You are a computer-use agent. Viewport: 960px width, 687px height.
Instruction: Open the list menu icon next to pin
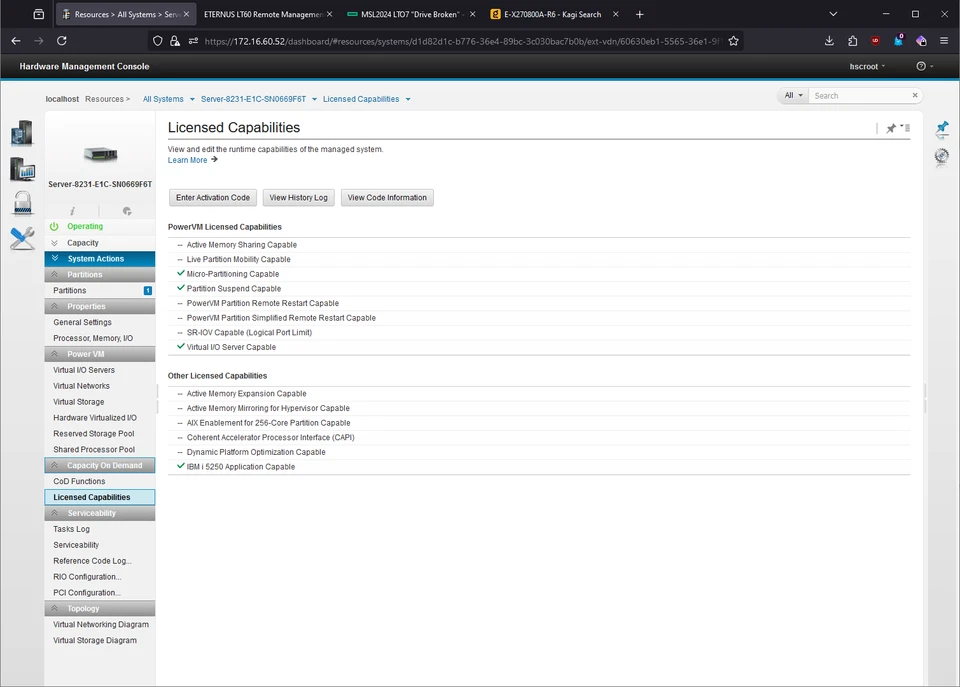[x=906, y=128]
